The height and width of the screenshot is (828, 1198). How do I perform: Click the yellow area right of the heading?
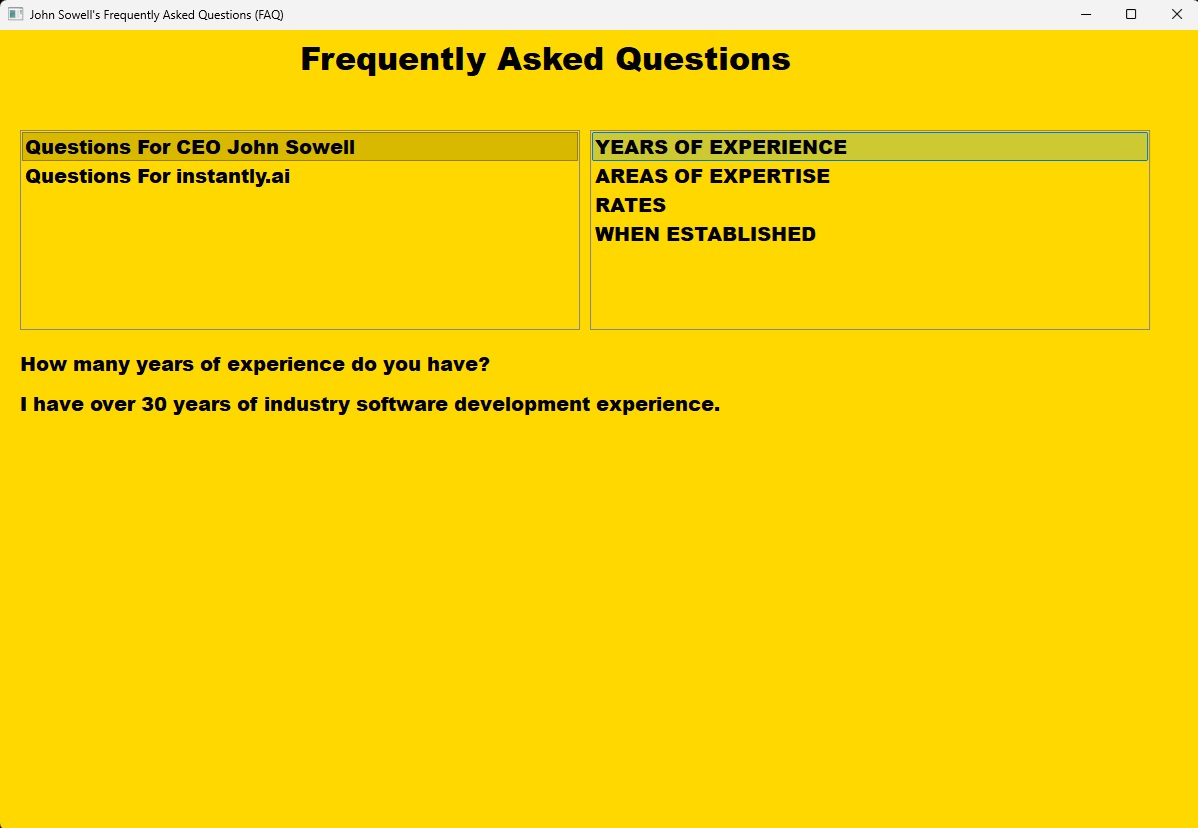990,60
